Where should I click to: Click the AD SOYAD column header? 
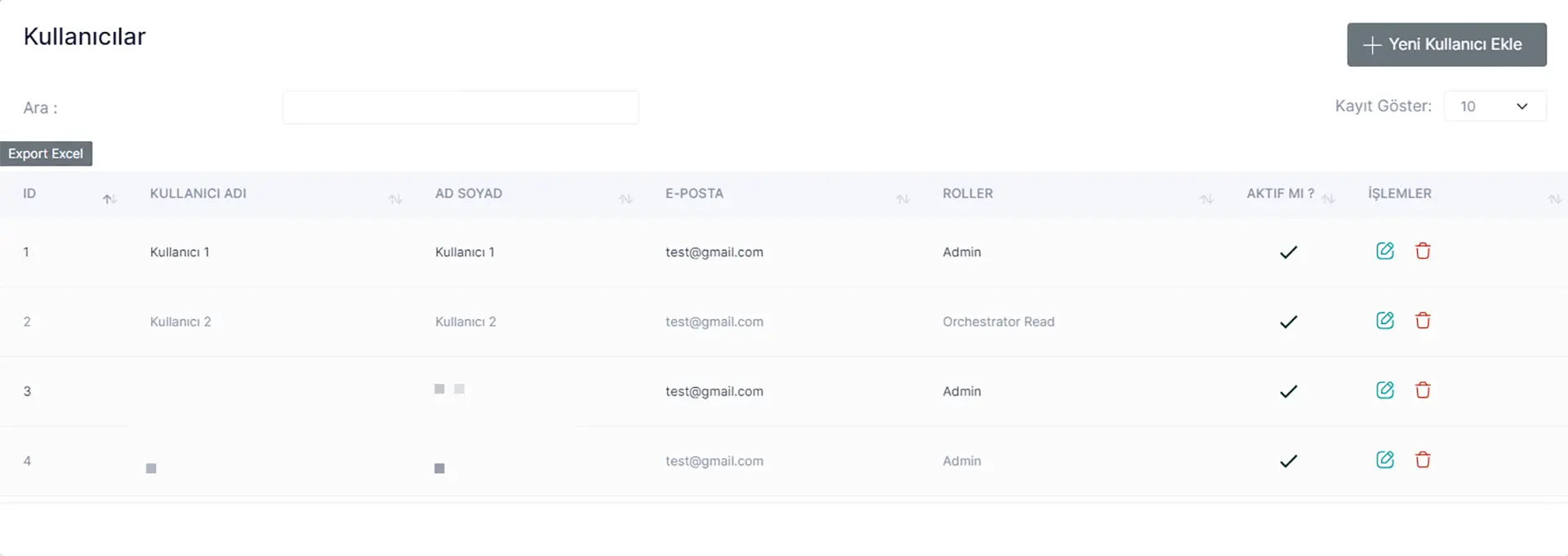(x=469, y=193)
